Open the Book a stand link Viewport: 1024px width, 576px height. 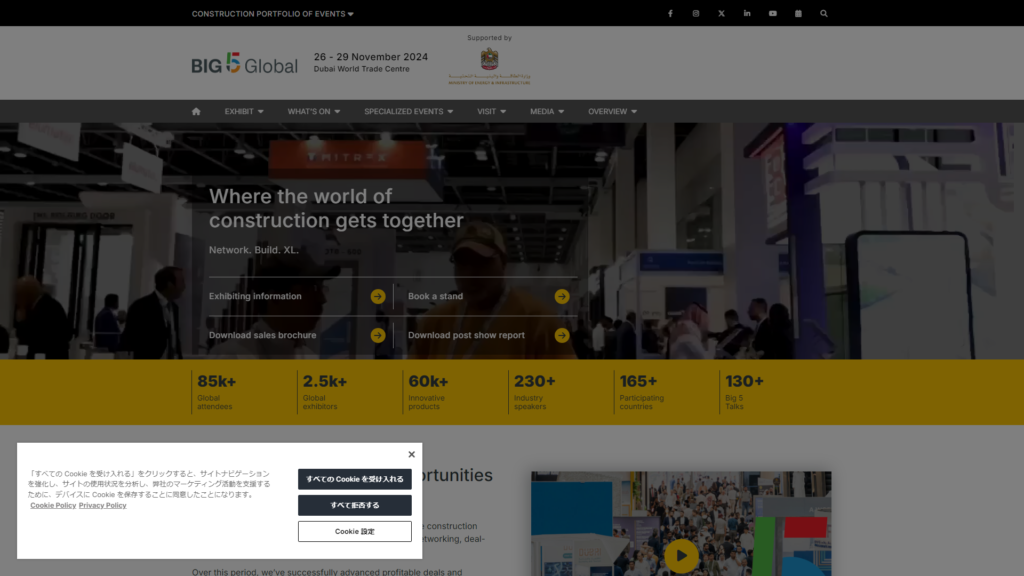point(436,296)
